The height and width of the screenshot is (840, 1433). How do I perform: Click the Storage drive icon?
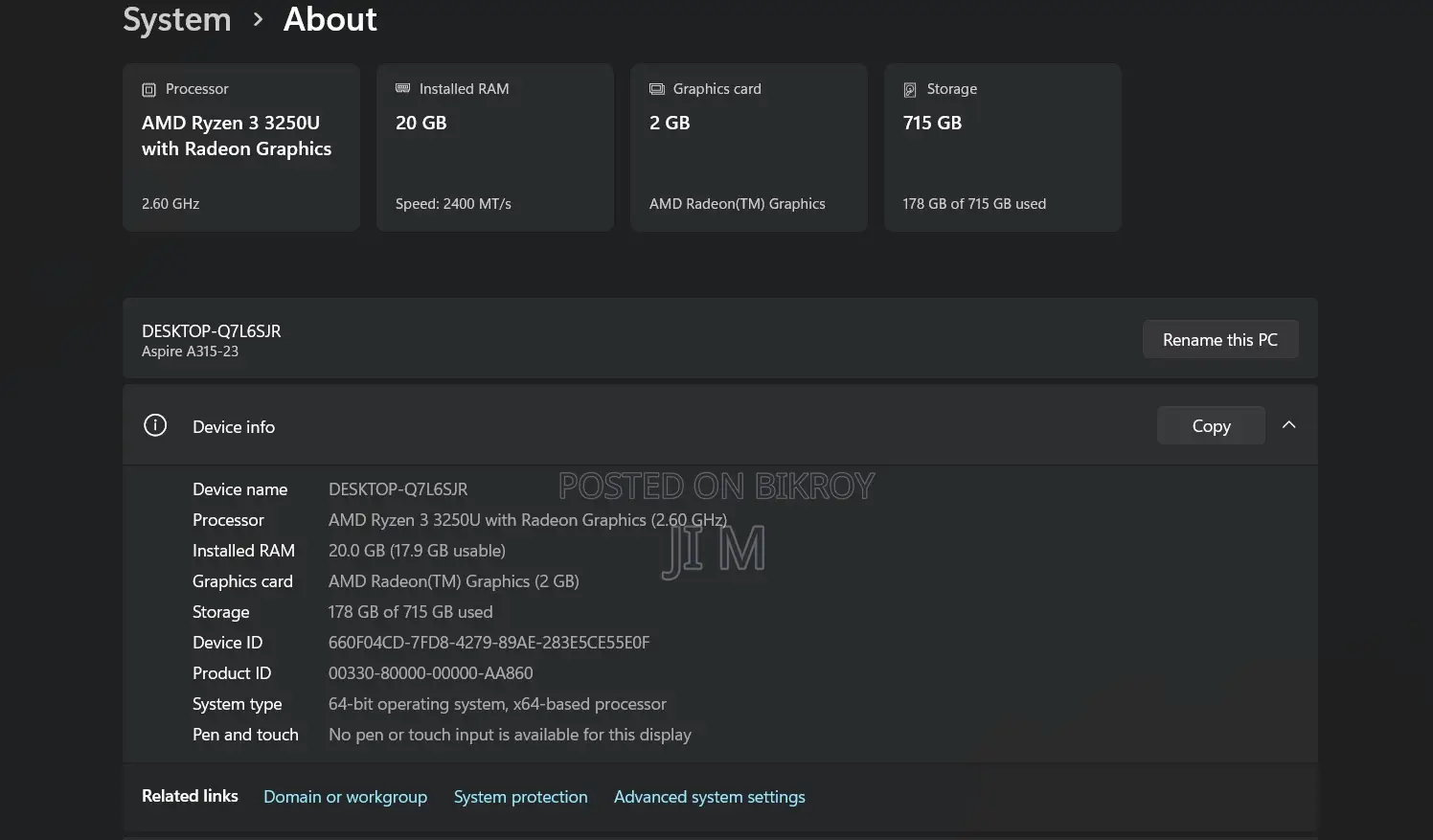910,89
